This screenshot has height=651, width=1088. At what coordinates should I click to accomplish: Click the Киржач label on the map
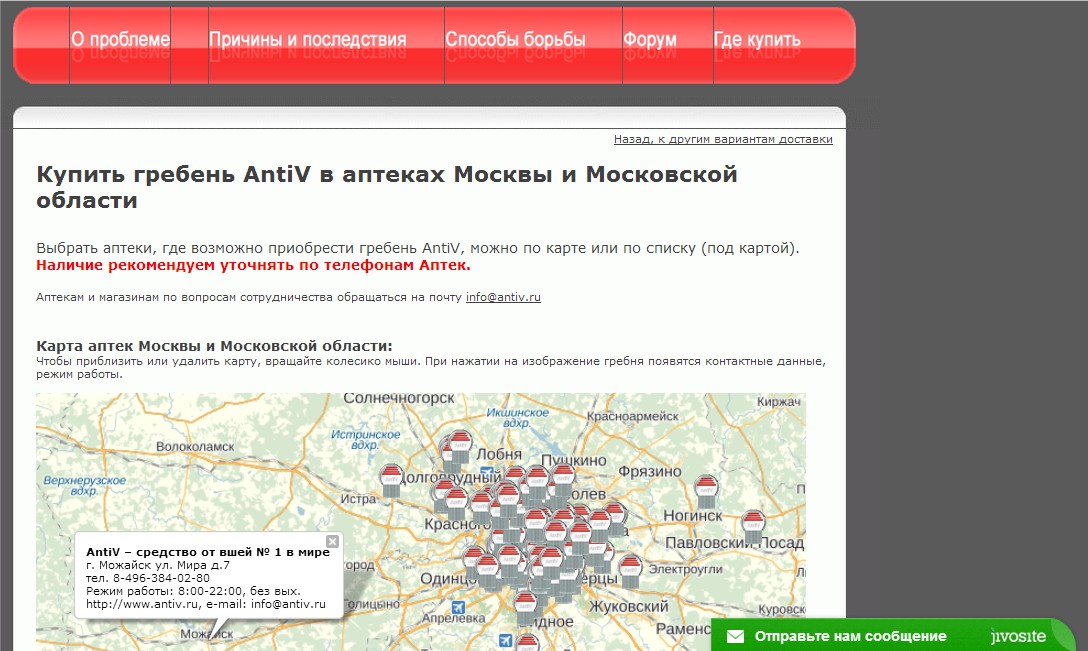coord(779,402)
